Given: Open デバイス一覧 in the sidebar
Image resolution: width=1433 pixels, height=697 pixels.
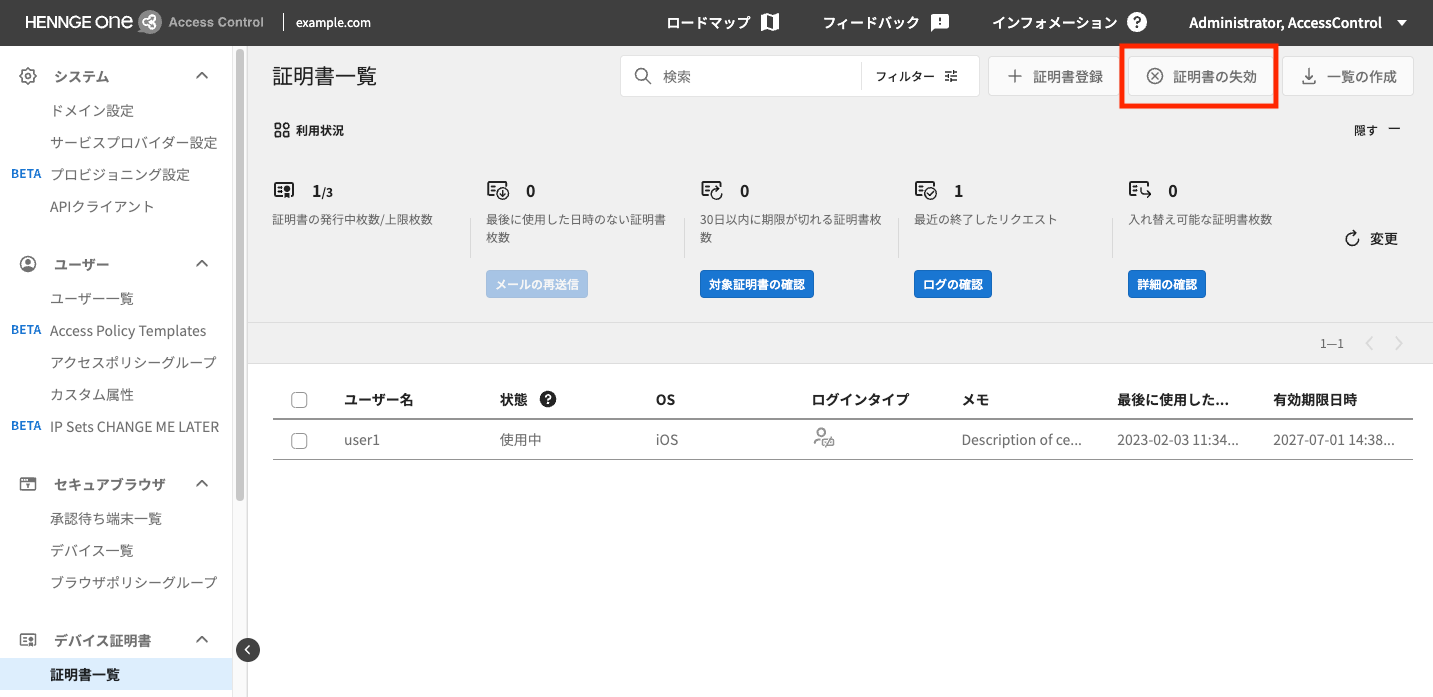Looking at the screenshot, I should point(92,551).
